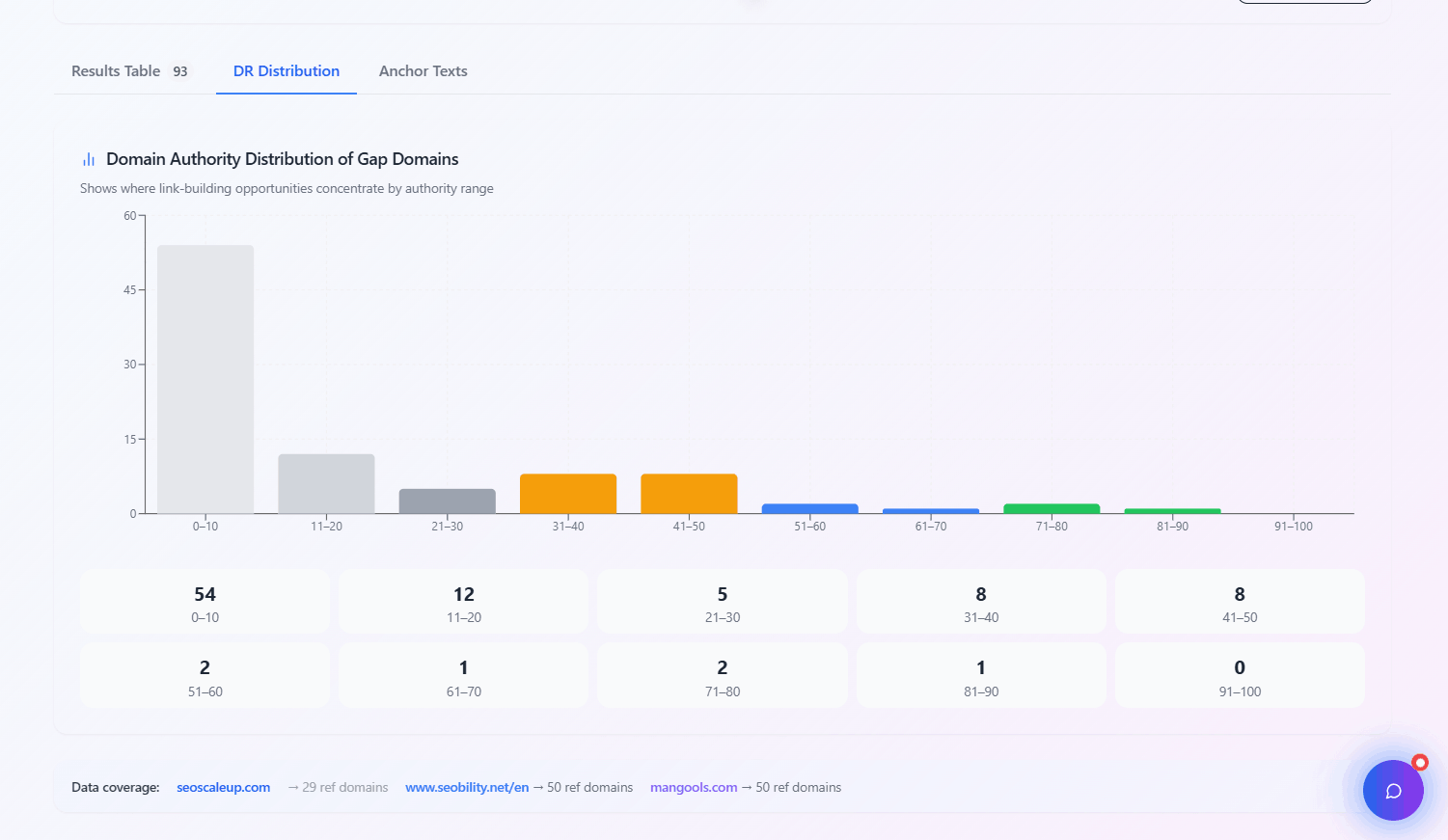Click the 0 count card for 91–100
The height and width of the screenshot is (840, 1448).
click(1240, 674)
